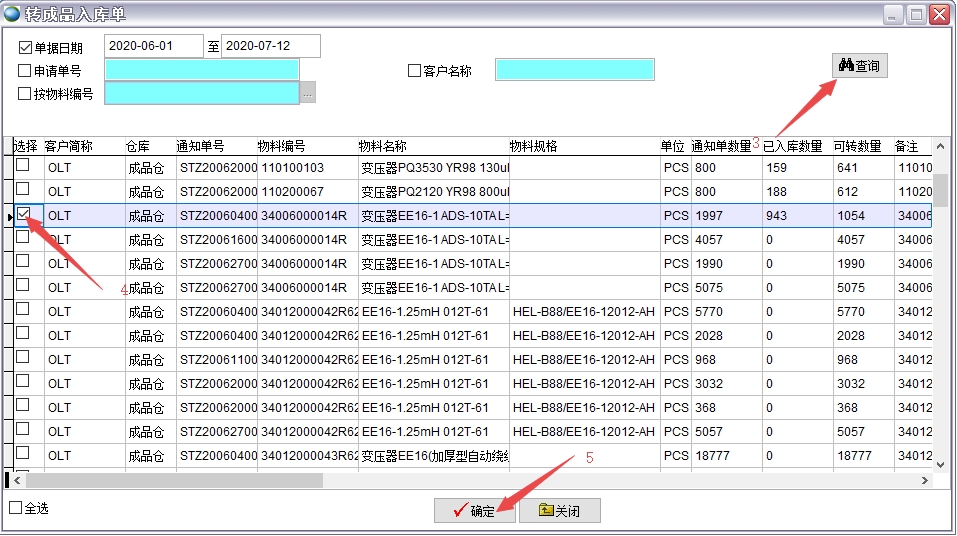Screen dimensions: 957x536
Task: Enable the 客户名称 filter checkbox
Action: (414, 71)
